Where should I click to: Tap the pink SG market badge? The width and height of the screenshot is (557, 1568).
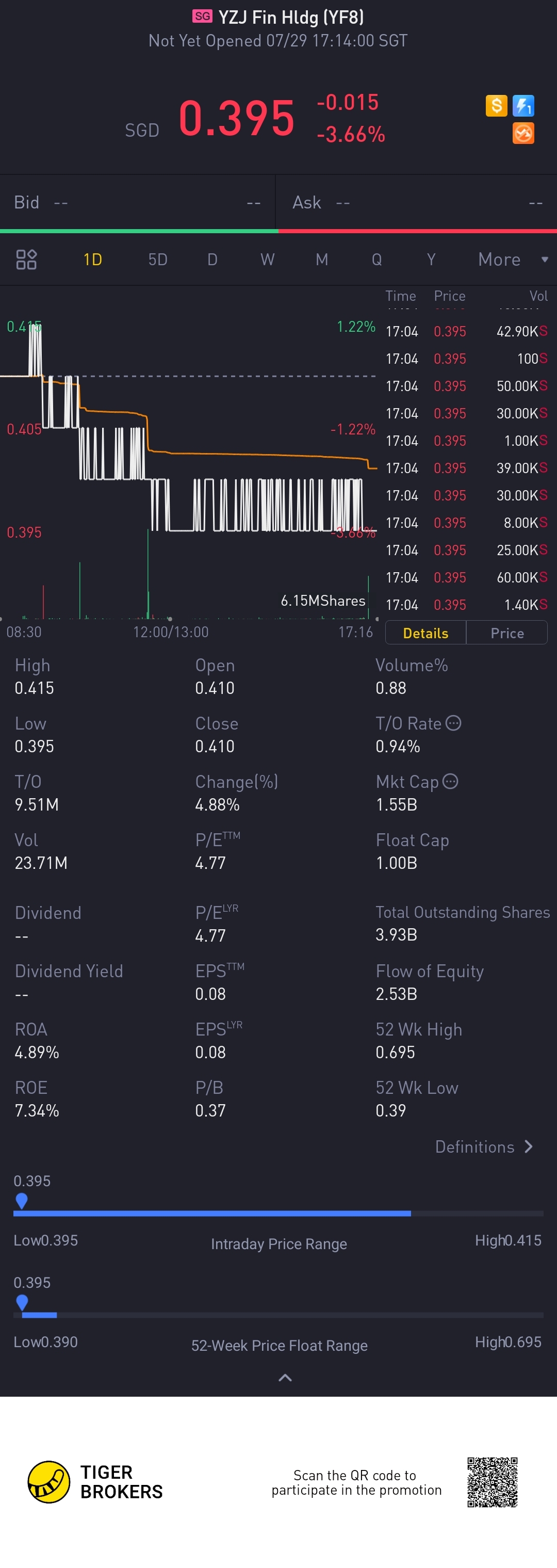pyautogui.click(x=203, y=16)
